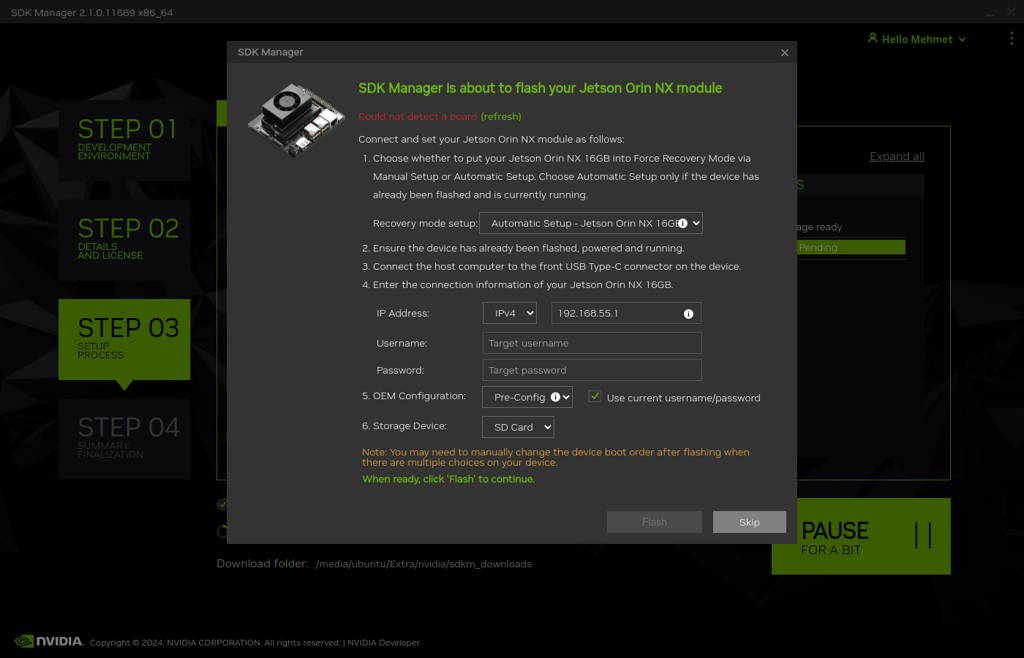Click PAUSE FOR A BIT button
The image size is (1024, 658).
coord(861,537)
